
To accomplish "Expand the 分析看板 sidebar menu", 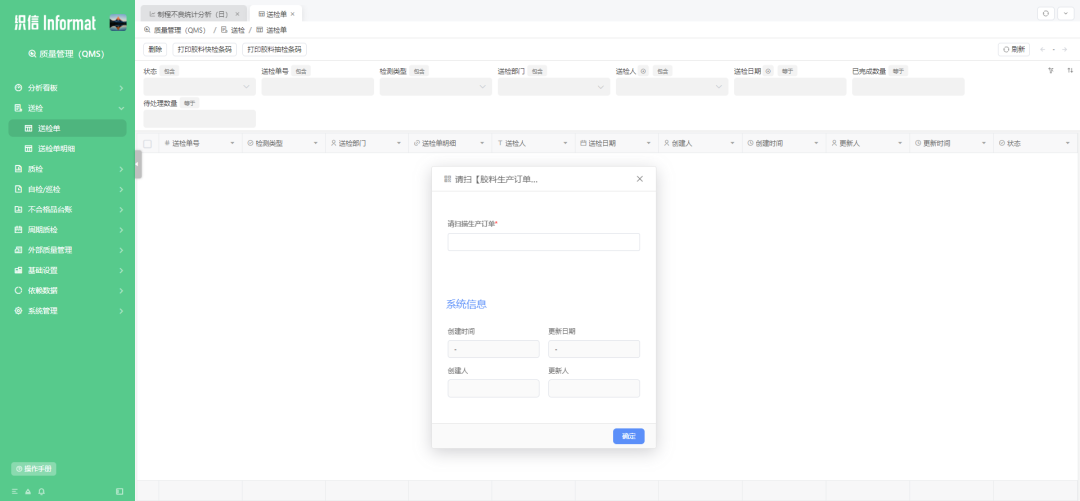I will (x=68, y=88).
